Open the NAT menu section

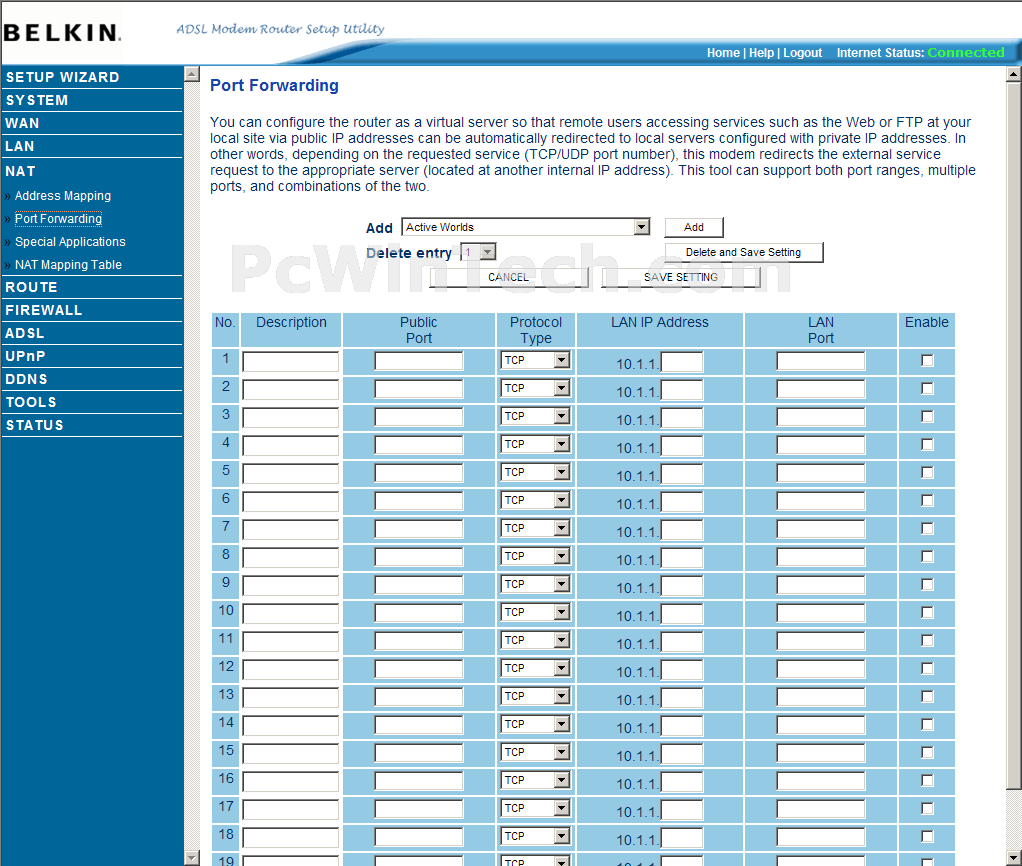[20, 171]
